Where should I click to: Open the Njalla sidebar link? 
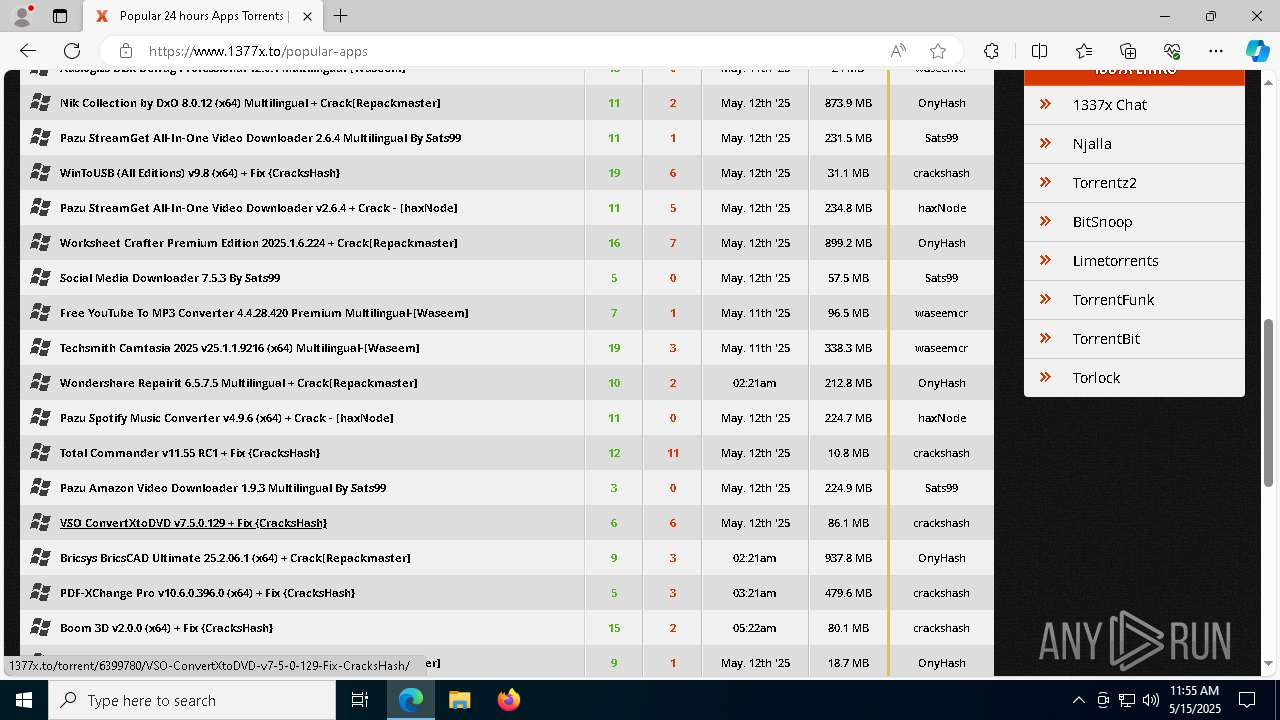[1092, 143]
